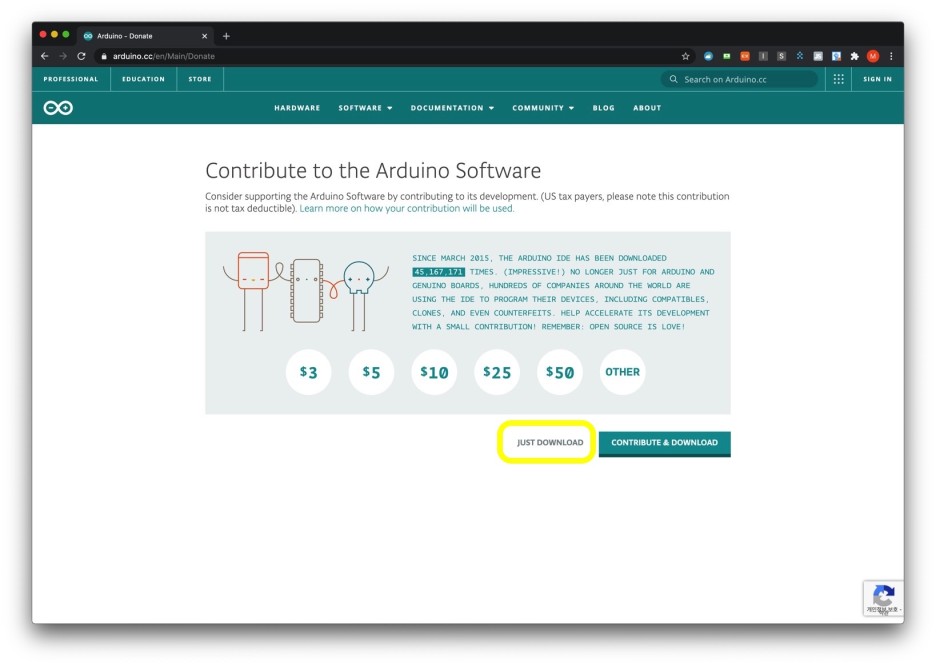The image size is (936, 666).
Task: Open the apps grid icon next to Sign In
Action: point(838,79)
